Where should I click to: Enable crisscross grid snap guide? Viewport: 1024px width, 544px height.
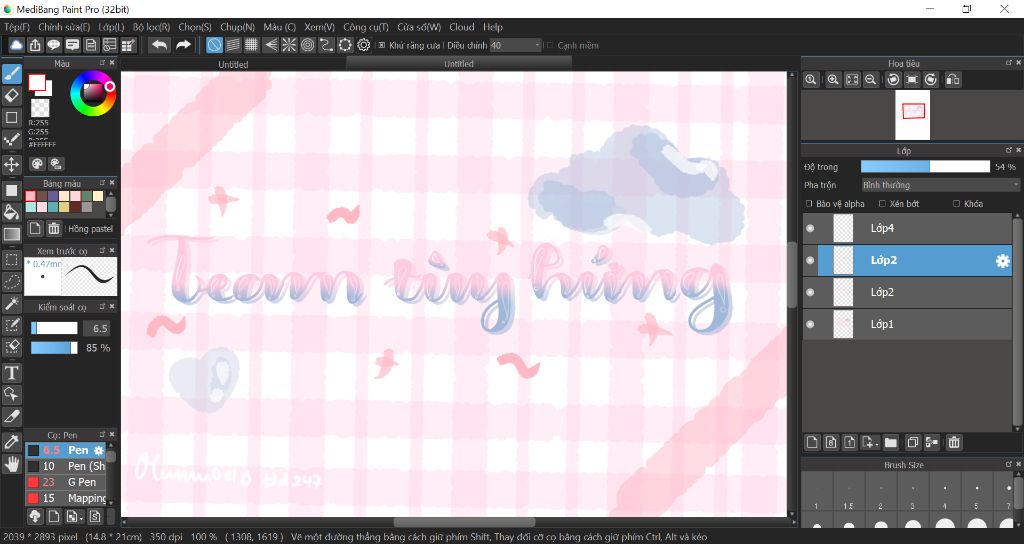click(251, 45)
